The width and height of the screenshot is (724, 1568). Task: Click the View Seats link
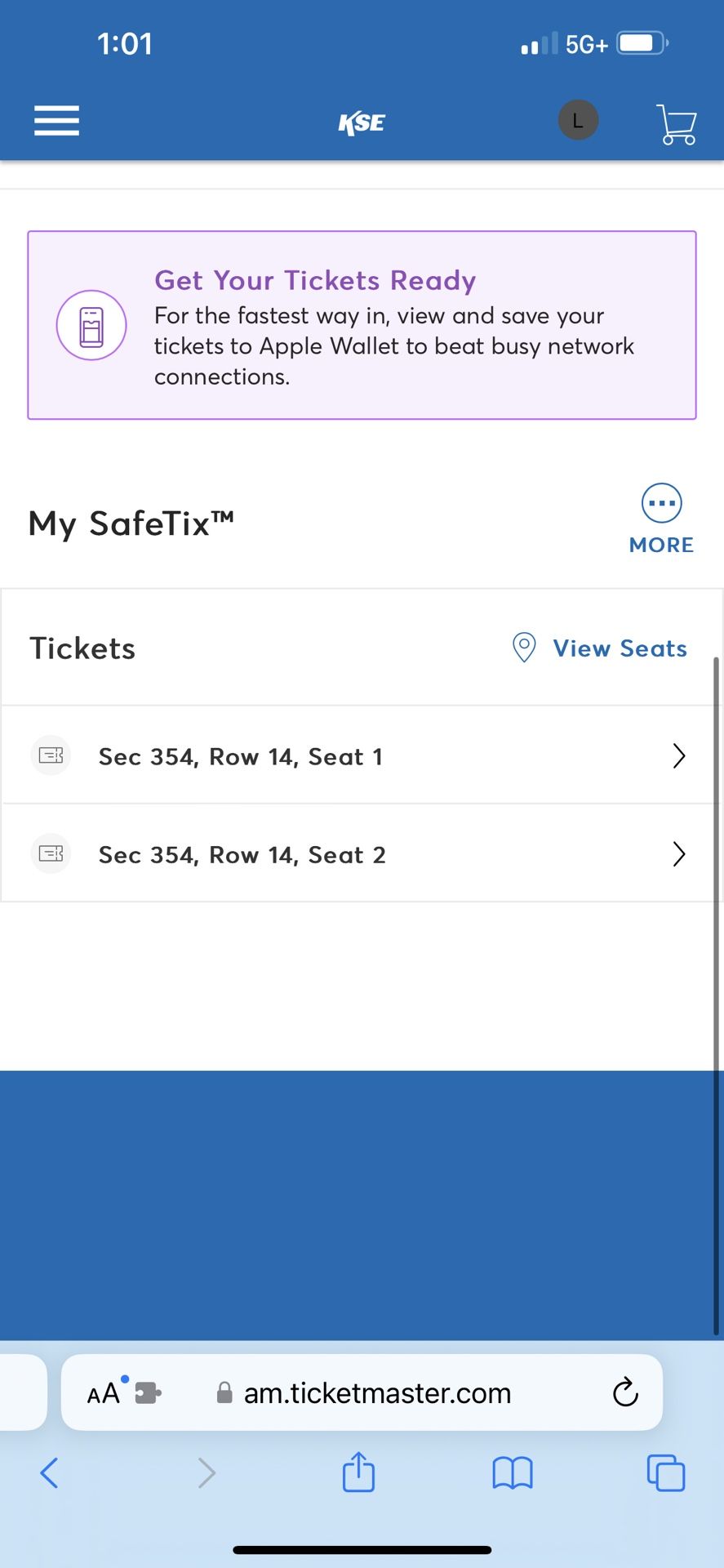pos(620,648)
